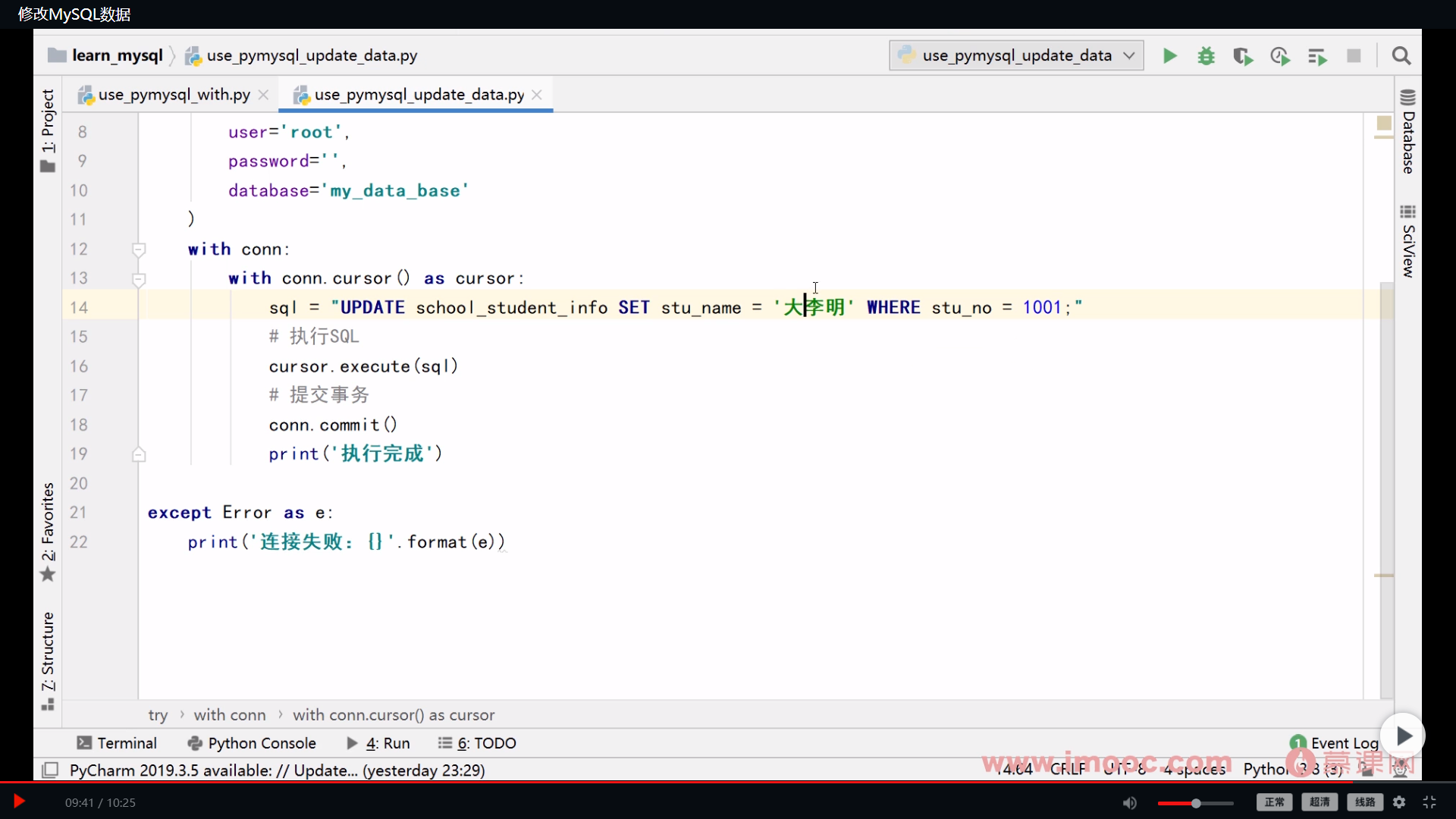Click fold end marker on line 19
Viewport: 1456px width, 819px height.
click(x=139, y=454)
